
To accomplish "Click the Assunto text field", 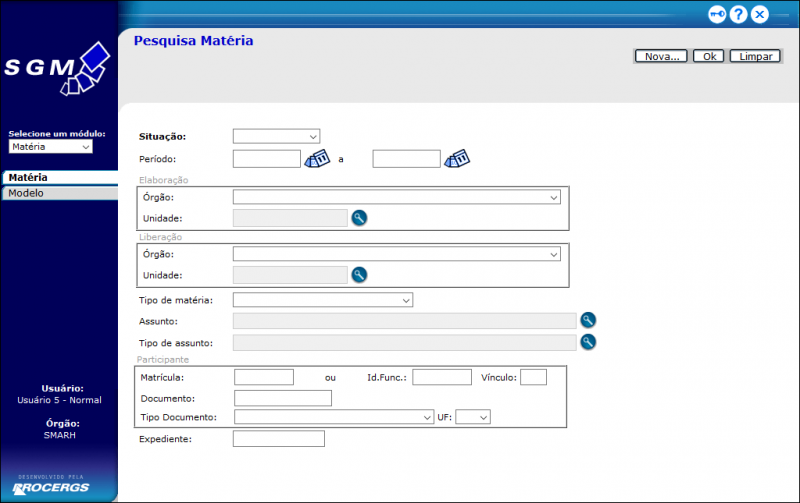I will point(405,321).
